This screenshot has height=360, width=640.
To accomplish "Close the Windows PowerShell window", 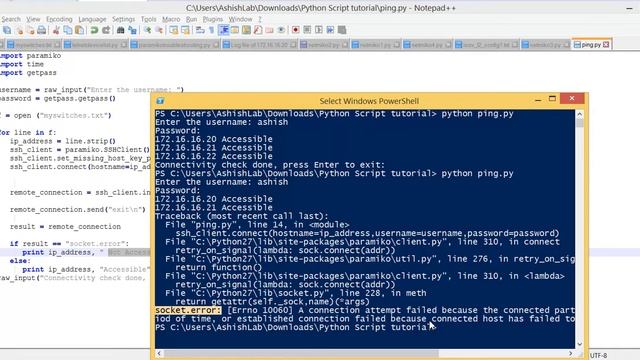I will click(x=572, y=98).
